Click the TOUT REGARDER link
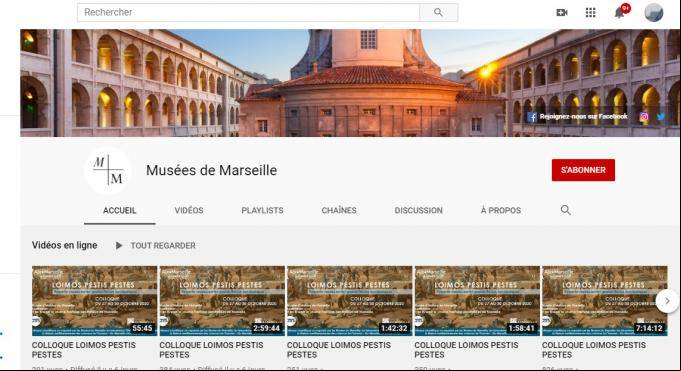Screen dimensions: 681x371 [163, 245]
